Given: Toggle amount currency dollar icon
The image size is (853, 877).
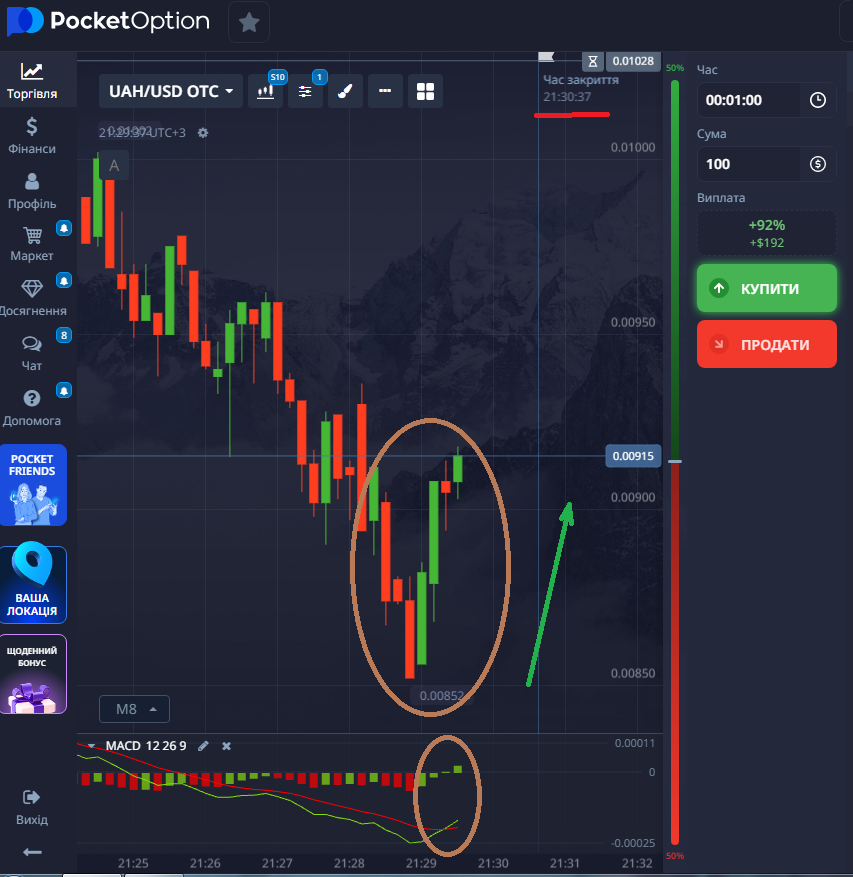Looking at the screenshot, I should point(818,164).
